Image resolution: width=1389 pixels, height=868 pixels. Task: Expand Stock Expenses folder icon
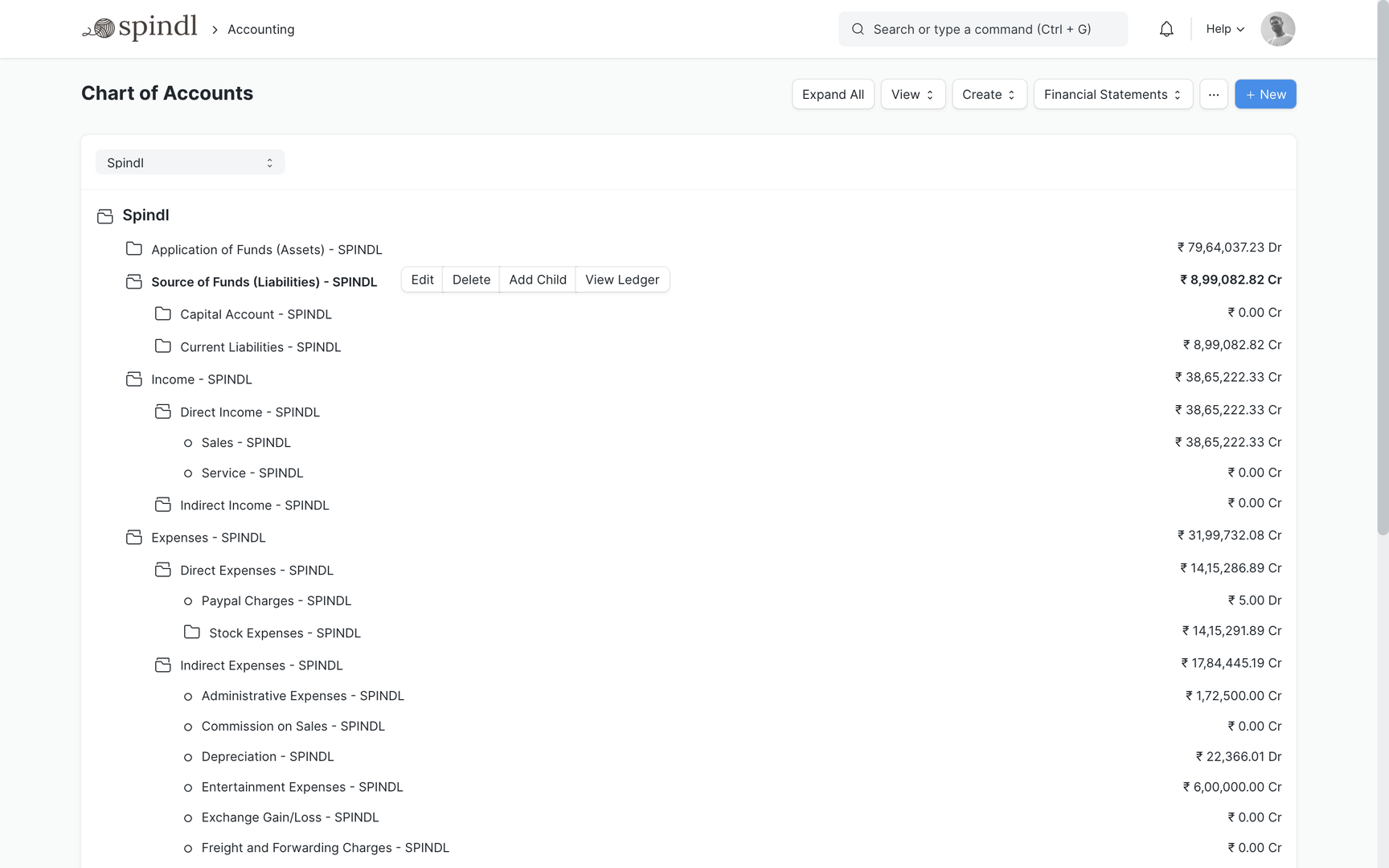coord(192,633)
